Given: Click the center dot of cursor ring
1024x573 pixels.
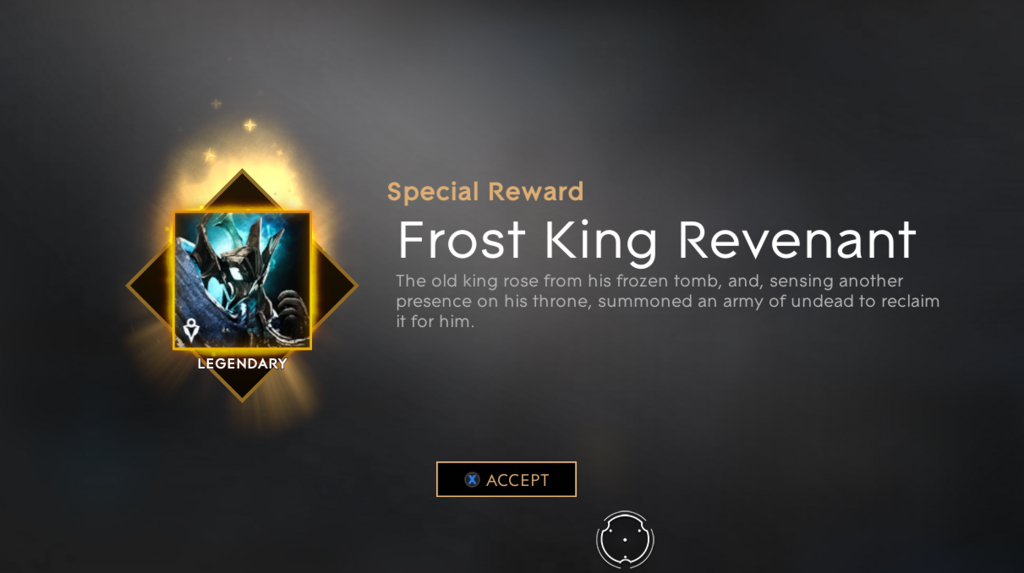Looking at the screenshot, I should click(625, 540).
